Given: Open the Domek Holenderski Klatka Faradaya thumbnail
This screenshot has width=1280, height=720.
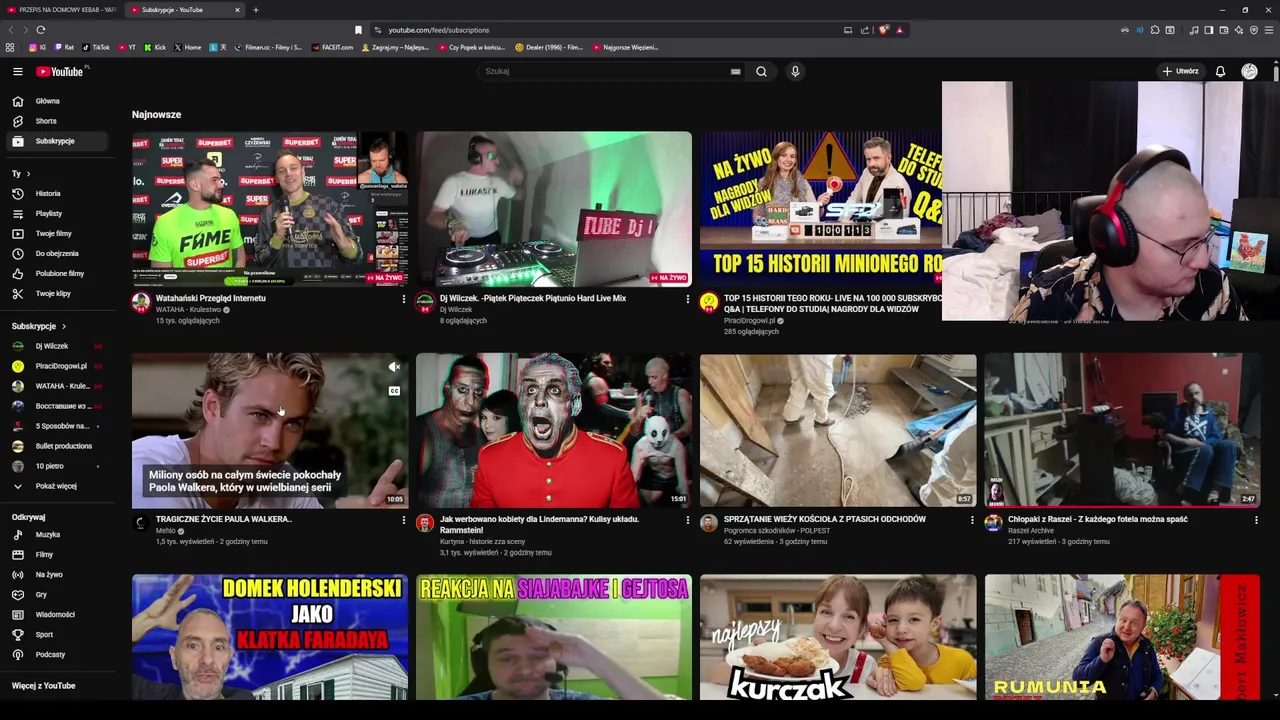Looking at the screenshot, I should pos(270,636).
